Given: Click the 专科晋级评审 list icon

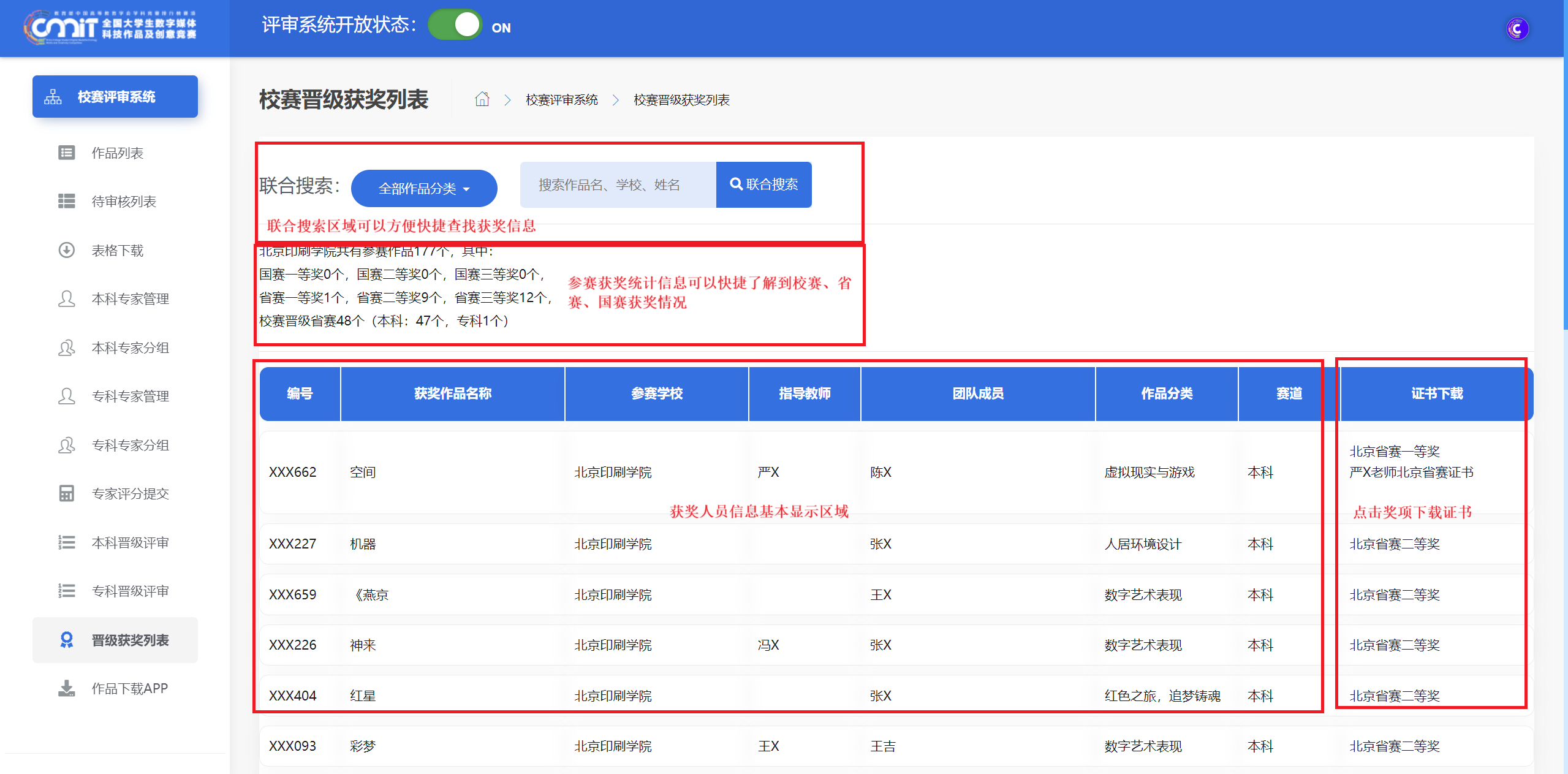Looking at the screenshot, I should (66, 591).
